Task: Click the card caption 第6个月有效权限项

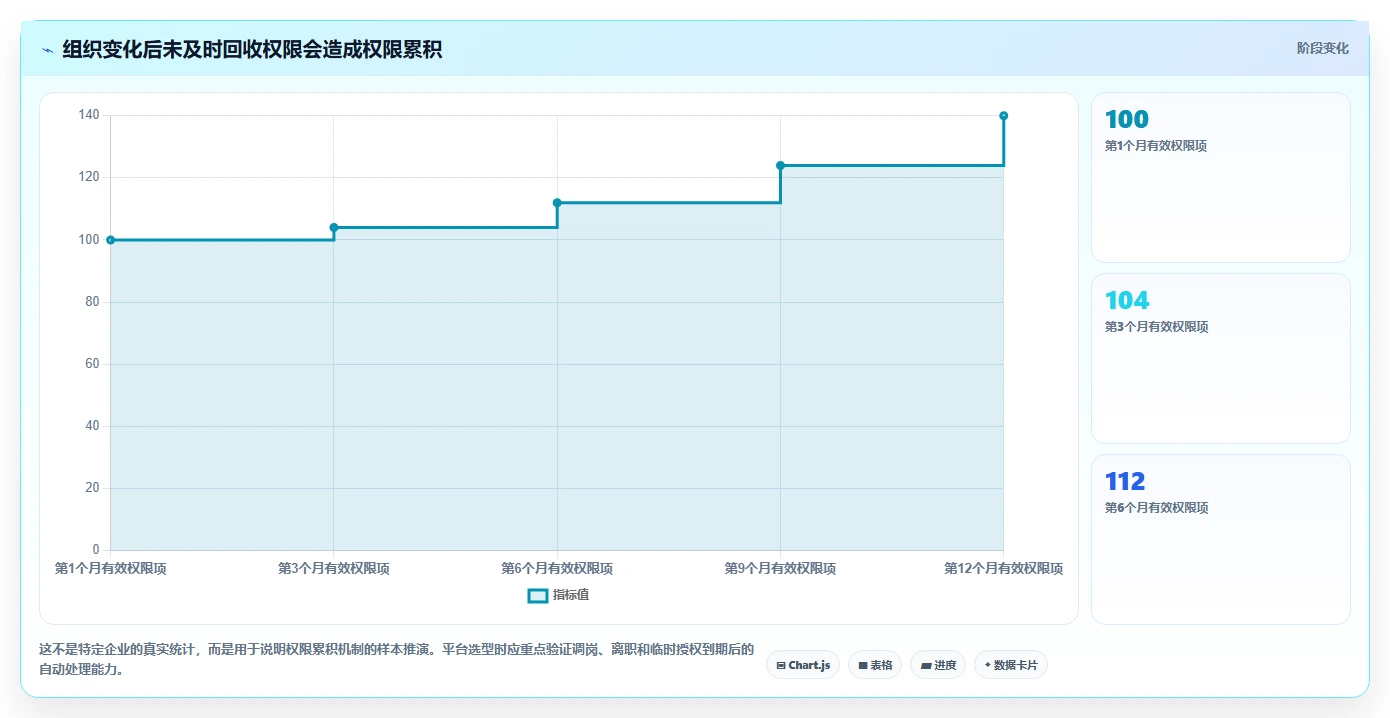Action: (1156, 508)
